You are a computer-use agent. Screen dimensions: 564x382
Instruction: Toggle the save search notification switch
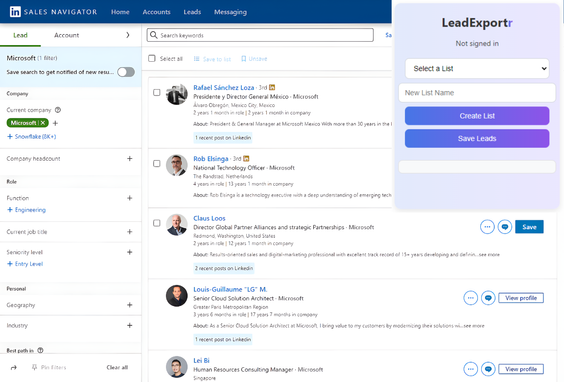126,72
